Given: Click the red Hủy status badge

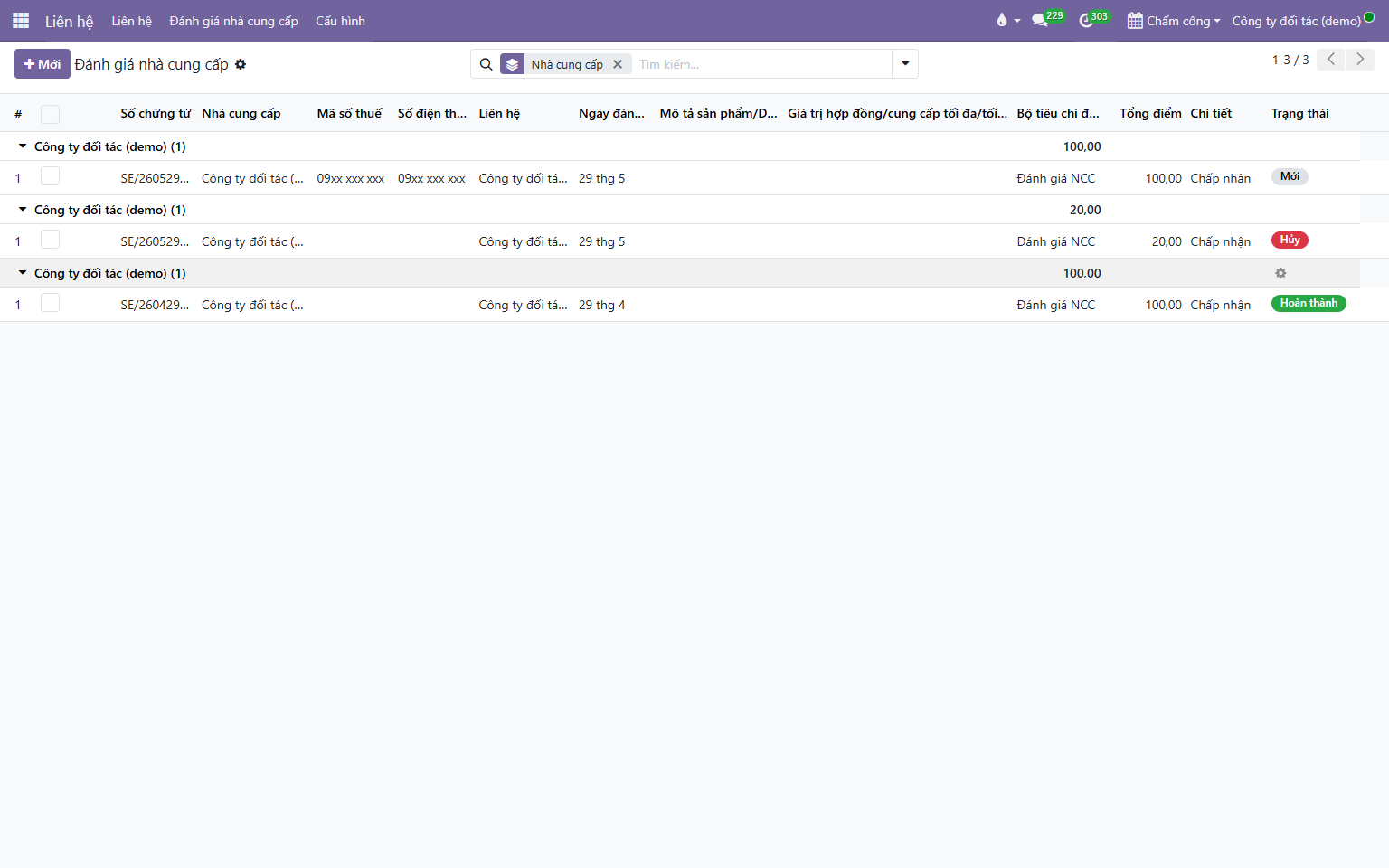Looking at the screenshot, I should click(x=1290, y=241).
